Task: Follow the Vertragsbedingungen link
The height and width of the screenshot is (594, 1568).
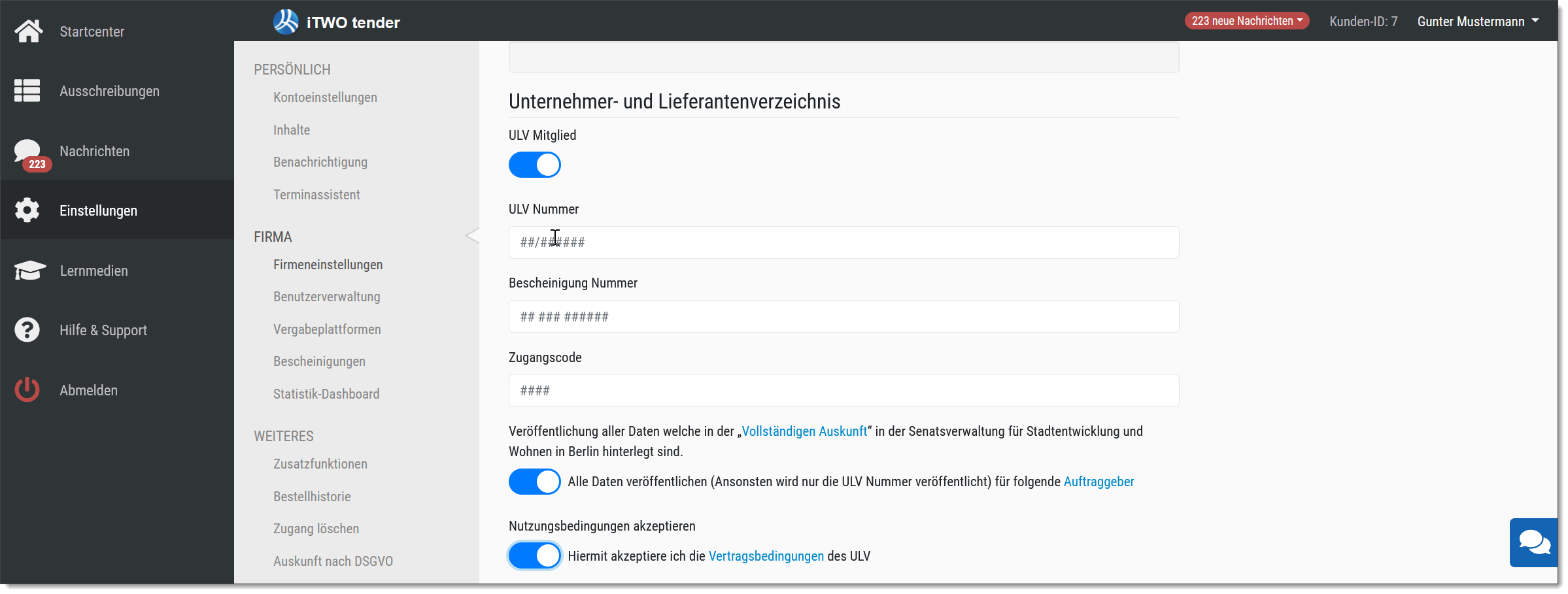Action: tap(766, 556)
